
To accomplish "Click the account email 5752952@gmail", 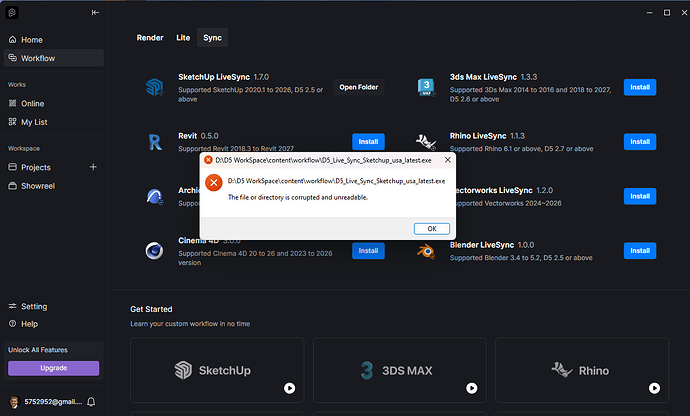I will (x=53, y=401).
